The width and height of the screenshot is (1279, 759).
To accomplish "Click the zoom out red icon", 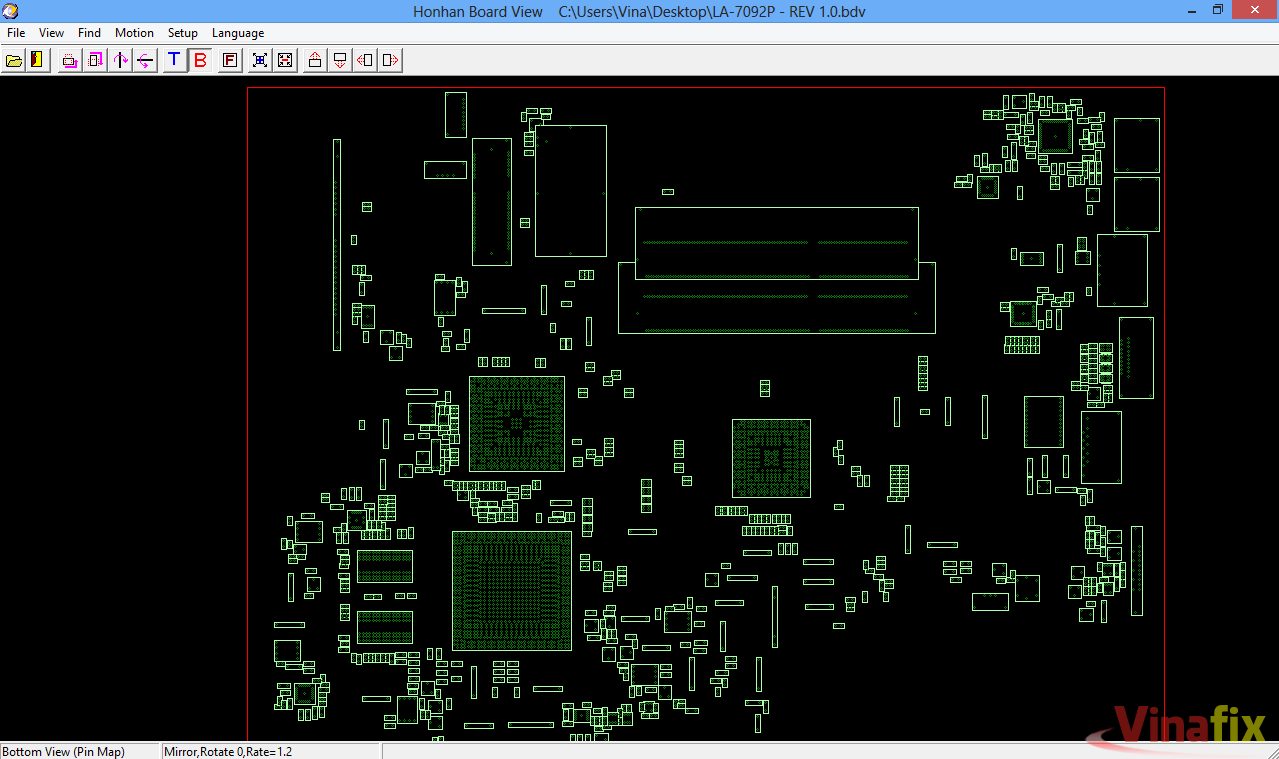I will point(285,60).
